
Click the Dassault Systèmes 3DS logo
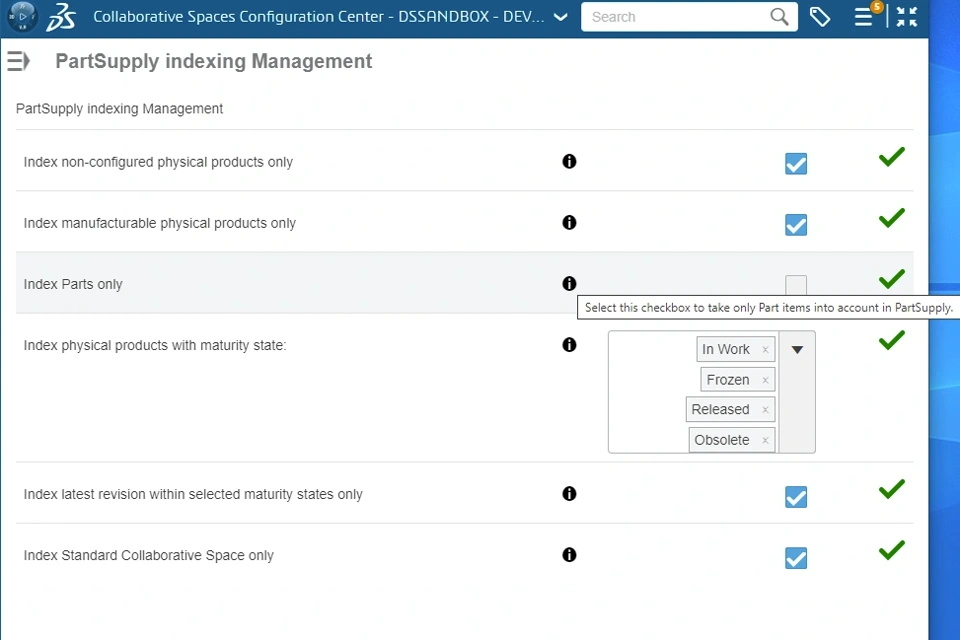coord(61,17)
